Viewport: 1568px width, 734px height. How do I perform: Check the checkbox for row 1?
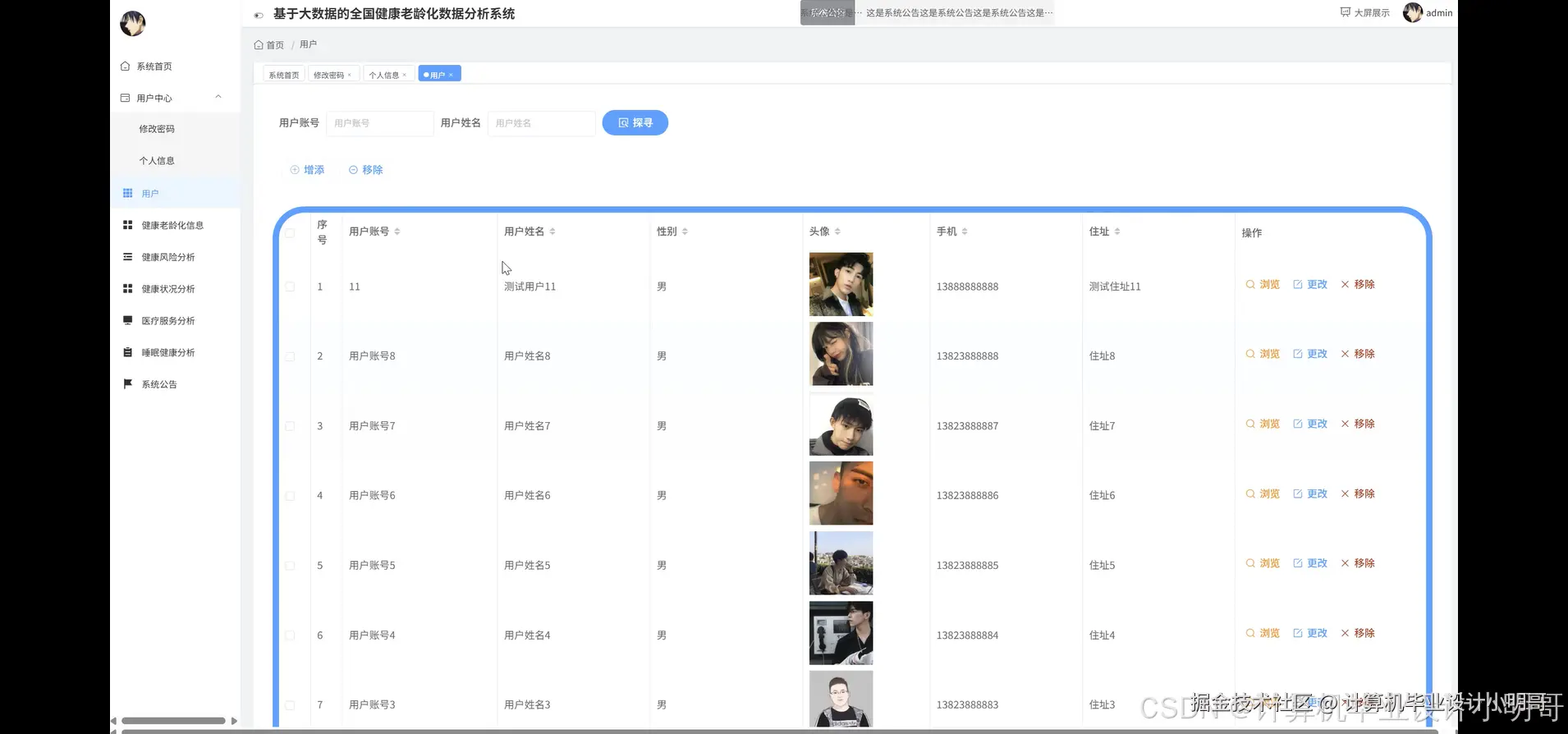click(x=290, y=287)
